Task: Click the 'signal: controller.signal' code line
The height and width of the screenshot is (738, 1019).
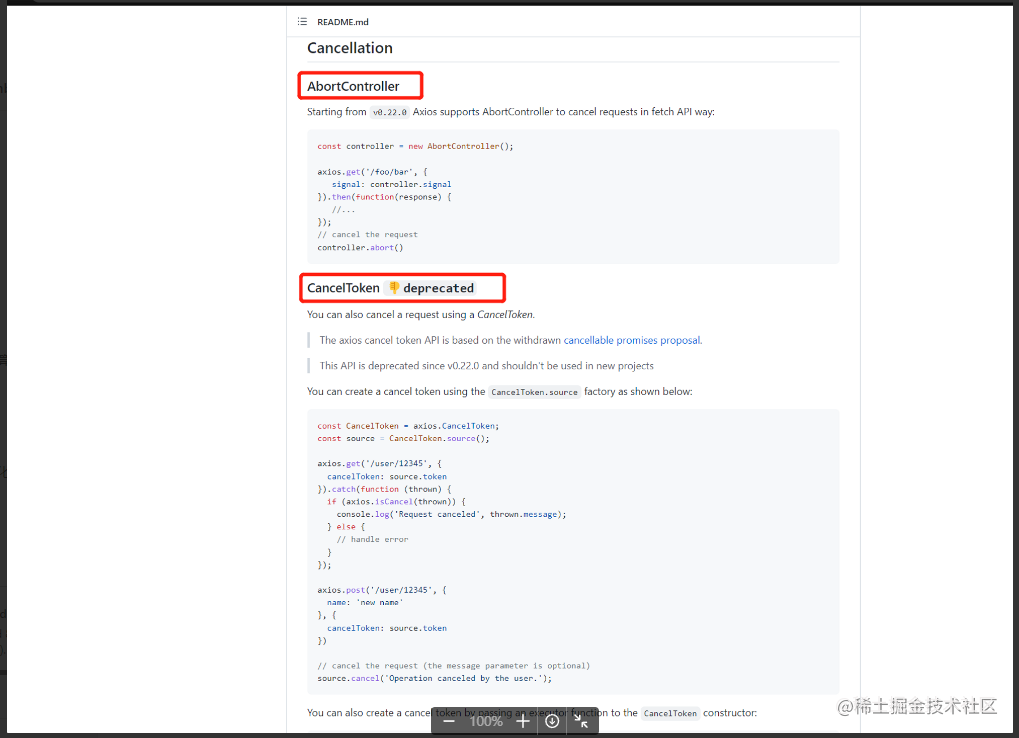Action: click(x=391, y=184)
